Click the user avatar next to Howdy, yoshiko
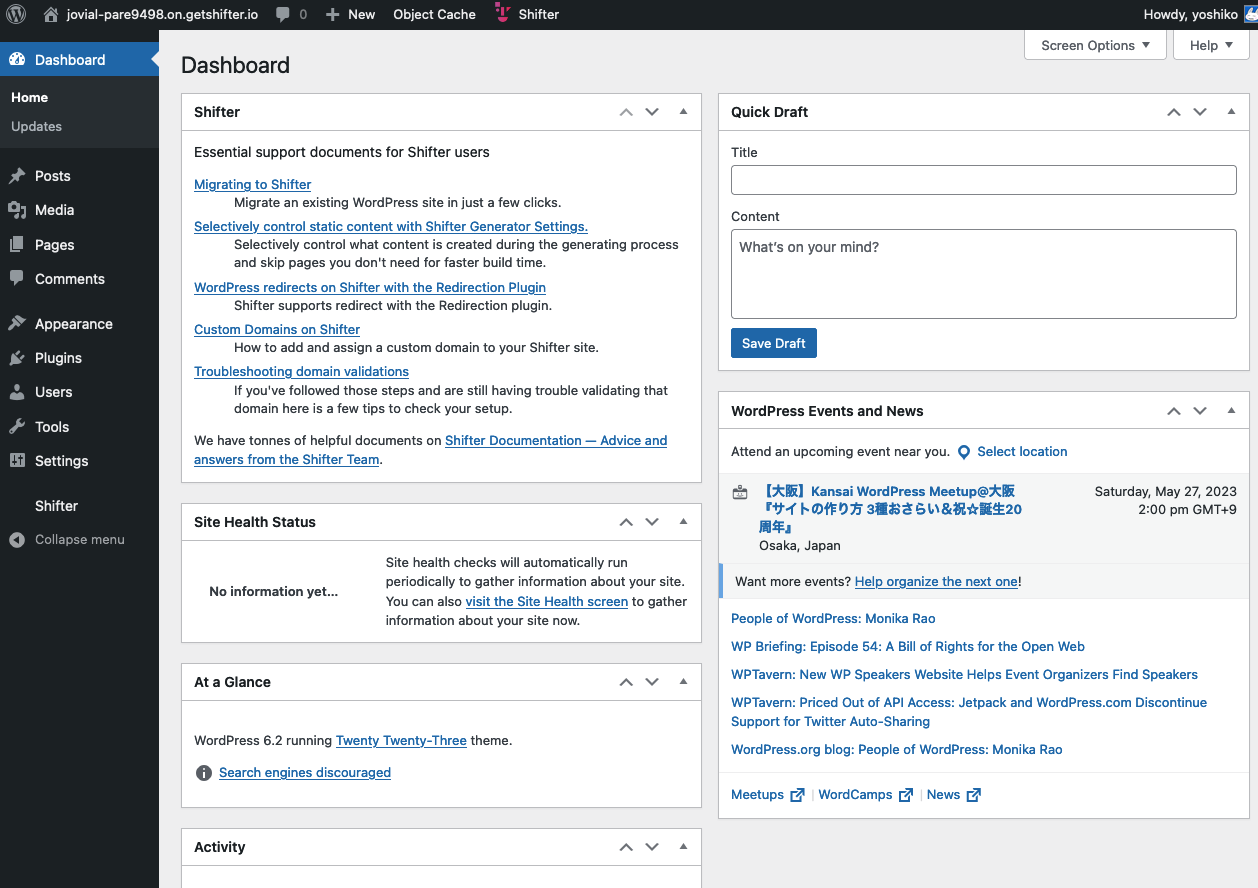 click(x=1251, y=14)
